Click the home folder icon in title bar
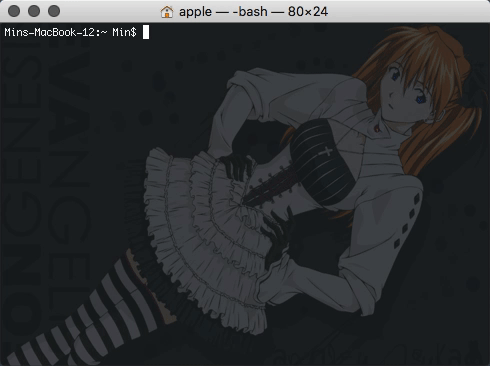490x366 pixels. 167,12
